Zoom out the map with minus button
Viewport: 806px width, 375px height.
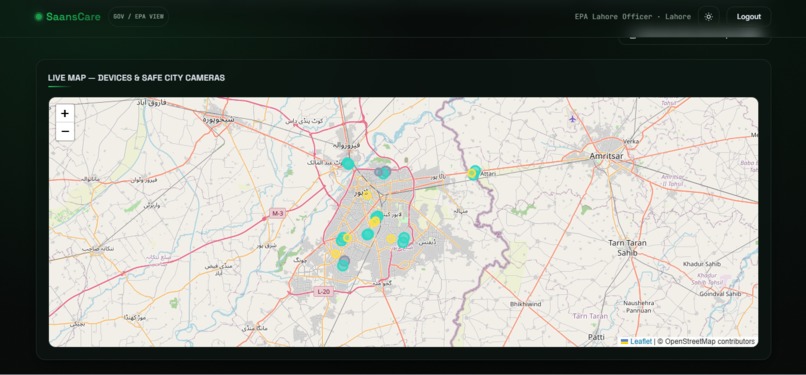tap(65, 132)
